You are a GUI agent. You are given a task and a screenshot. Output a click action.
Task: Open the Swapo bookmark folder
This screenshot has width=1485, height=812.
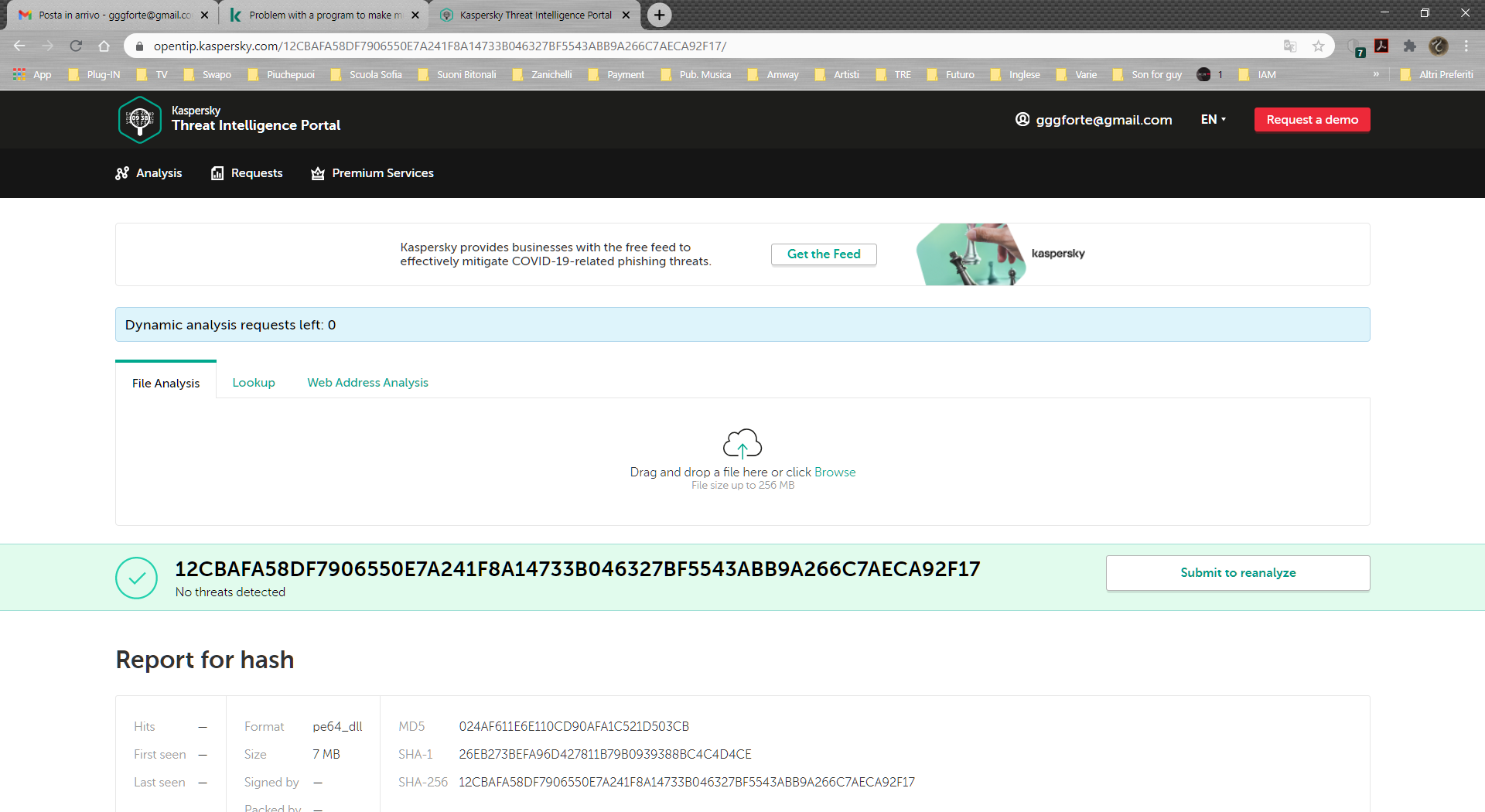207,75
